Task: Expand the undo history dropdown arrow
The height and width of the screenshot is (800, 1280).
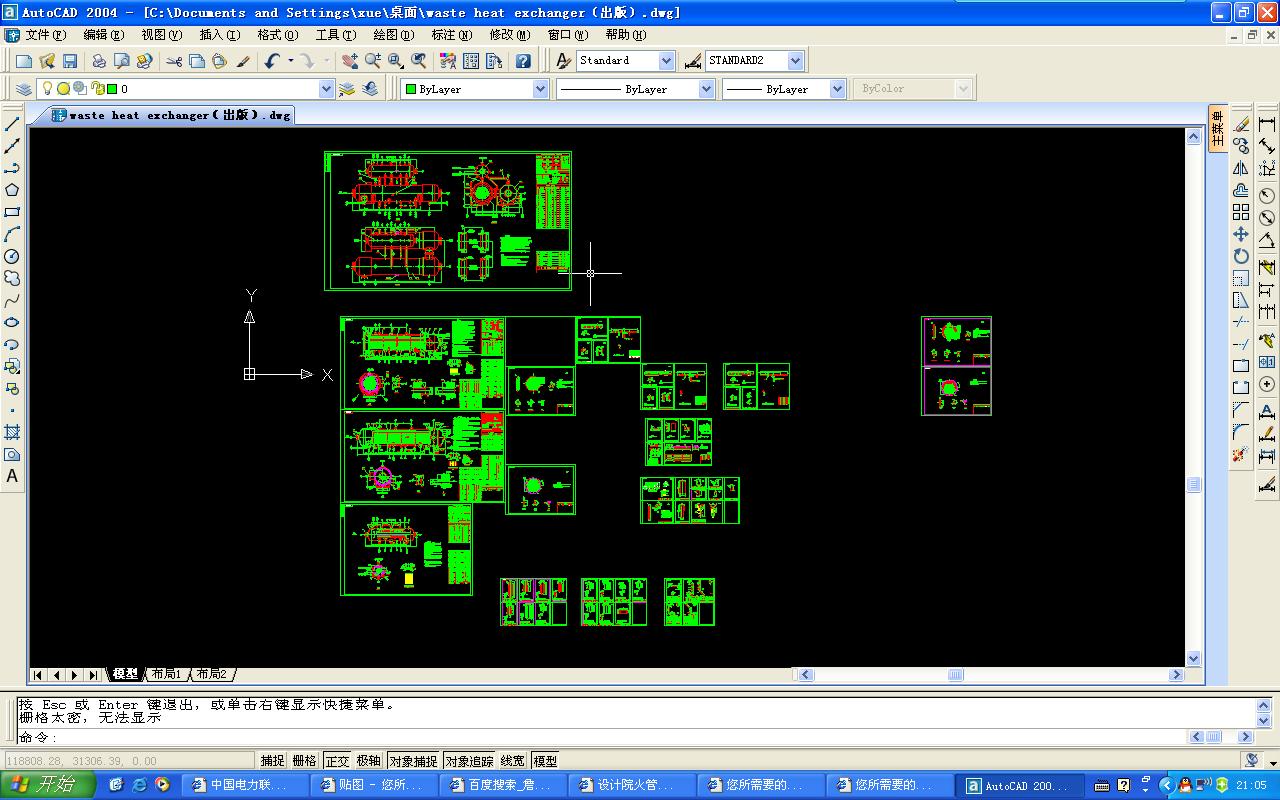Action: 291,61
